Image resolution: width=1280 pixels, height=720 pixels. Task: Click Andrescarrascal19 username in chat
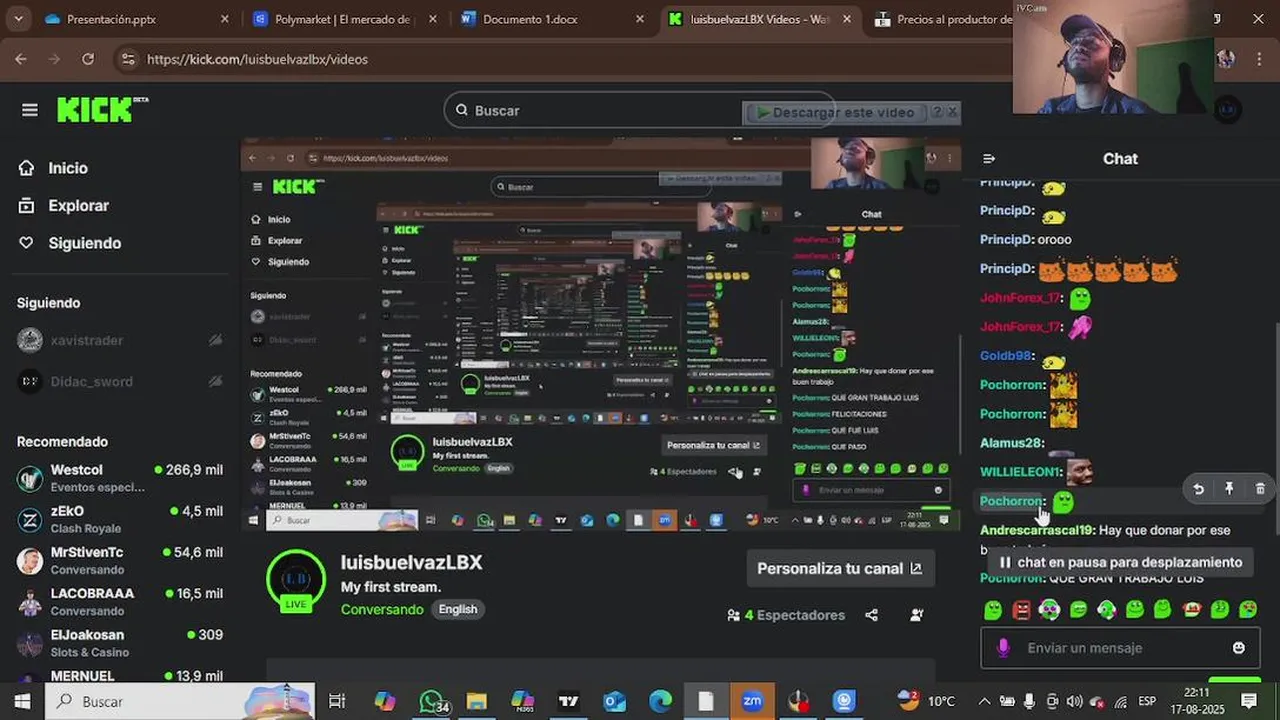point(1036,530)
